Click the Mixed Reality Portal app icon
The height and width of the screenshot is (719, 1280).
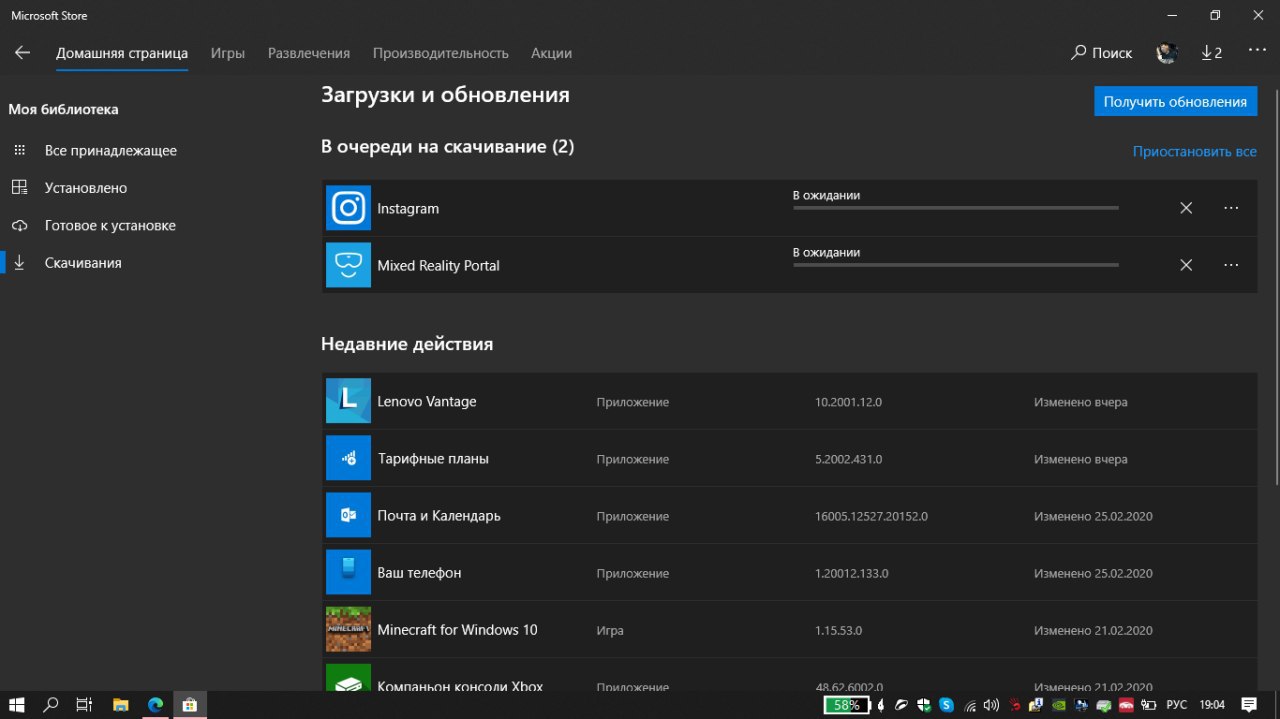point(348,265)
